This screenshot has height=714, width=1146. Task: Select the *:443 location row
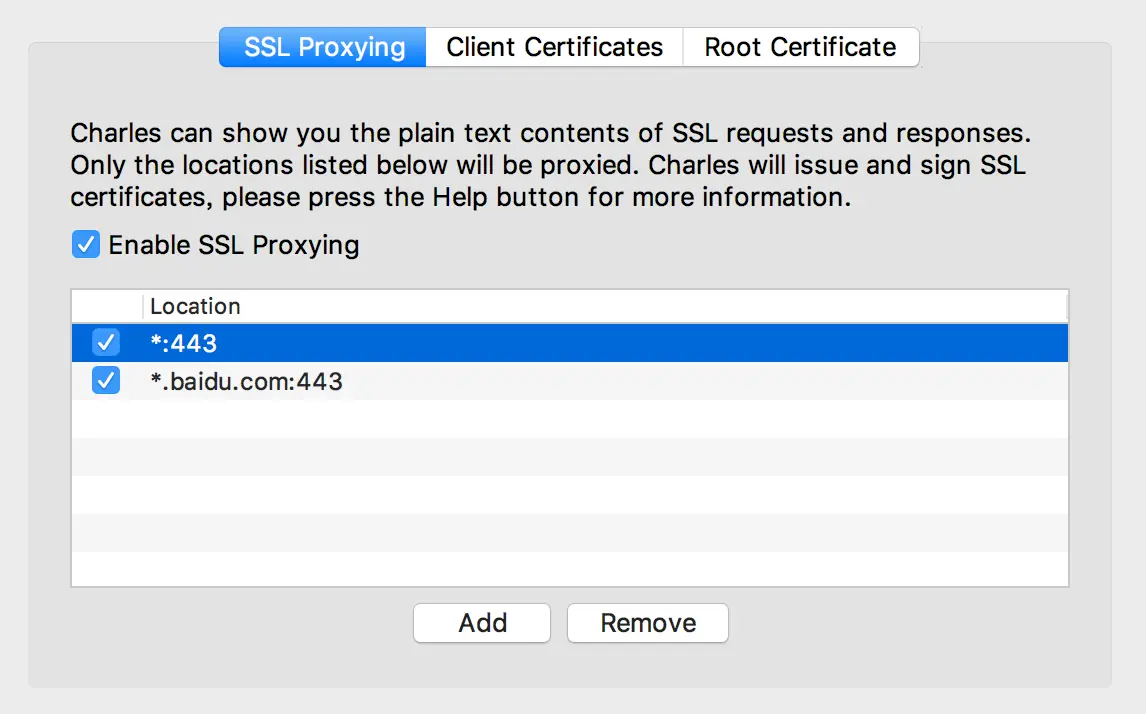tap(569, 343)
